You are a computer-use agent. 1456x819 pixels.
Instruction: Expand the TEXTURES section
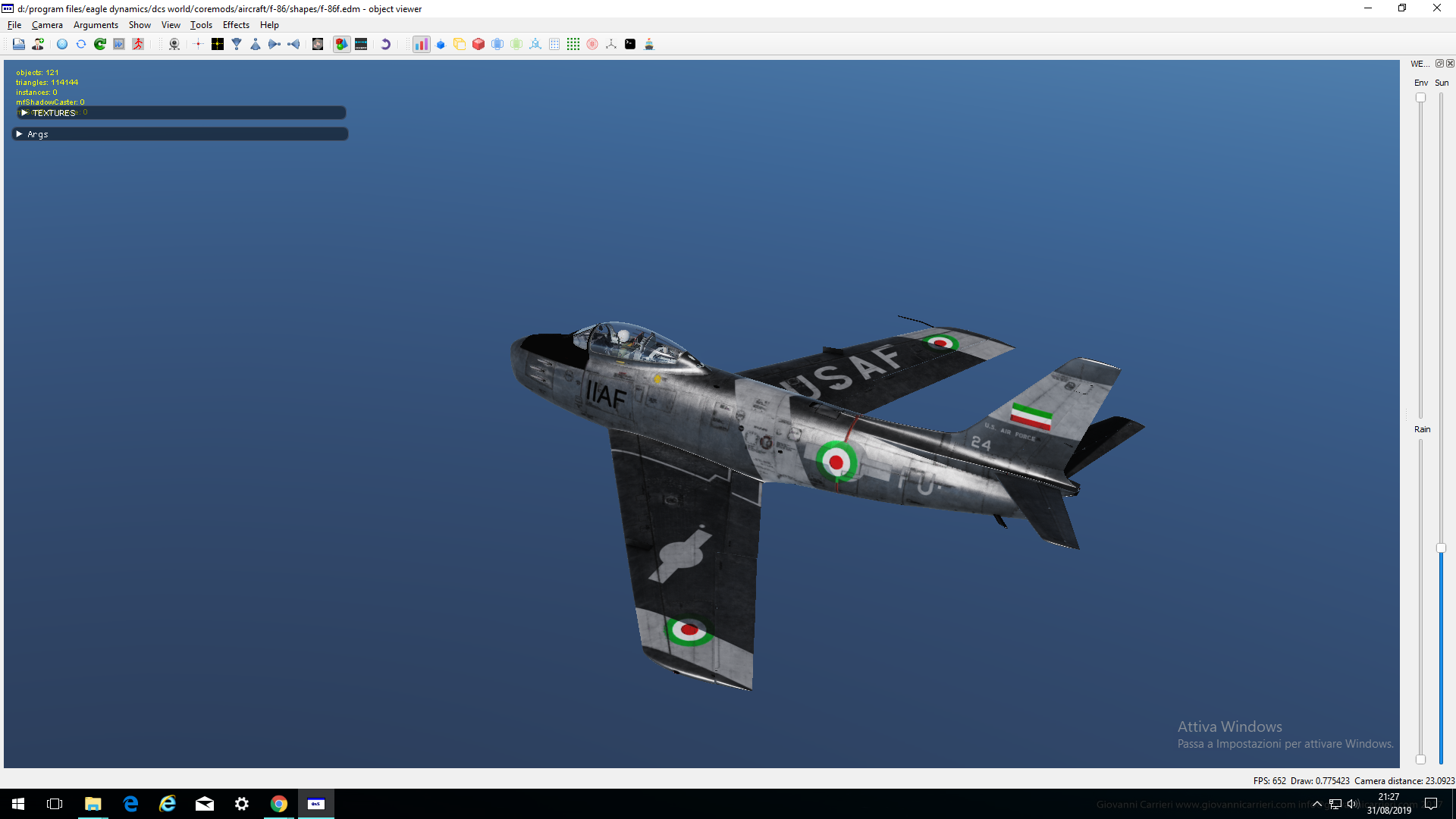tap(180, 112)
